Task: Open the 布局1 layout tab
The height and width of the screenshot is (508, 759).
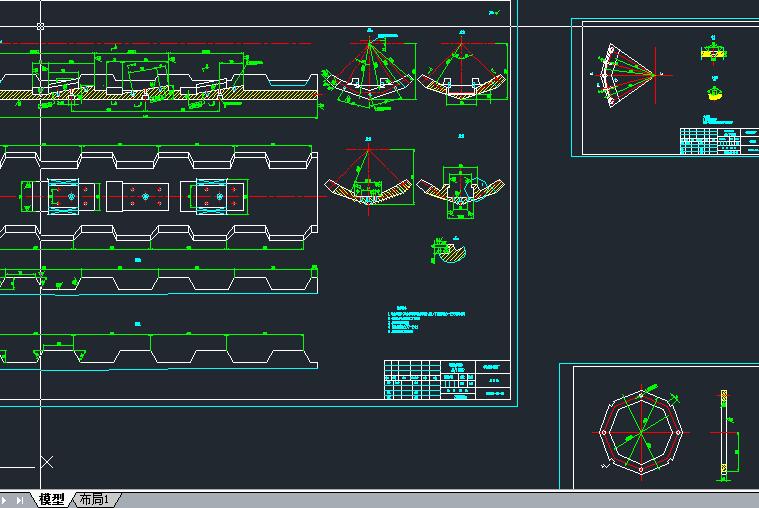Action: [94, 499]
